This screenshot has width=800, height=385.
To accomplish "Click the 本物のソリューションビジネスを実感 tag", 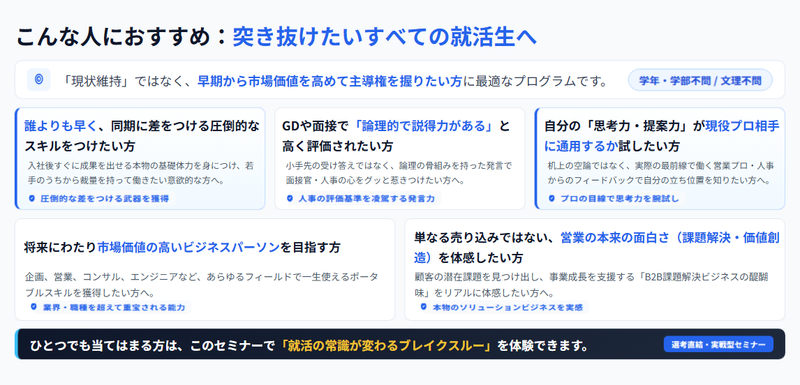I will [x=503, y=307].
